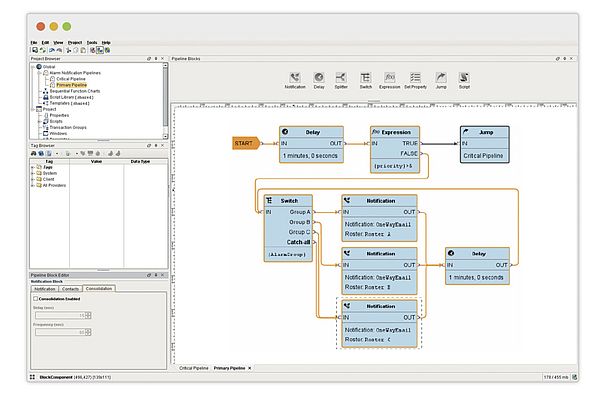Add a Notification block from the palette

pos(295,81)
